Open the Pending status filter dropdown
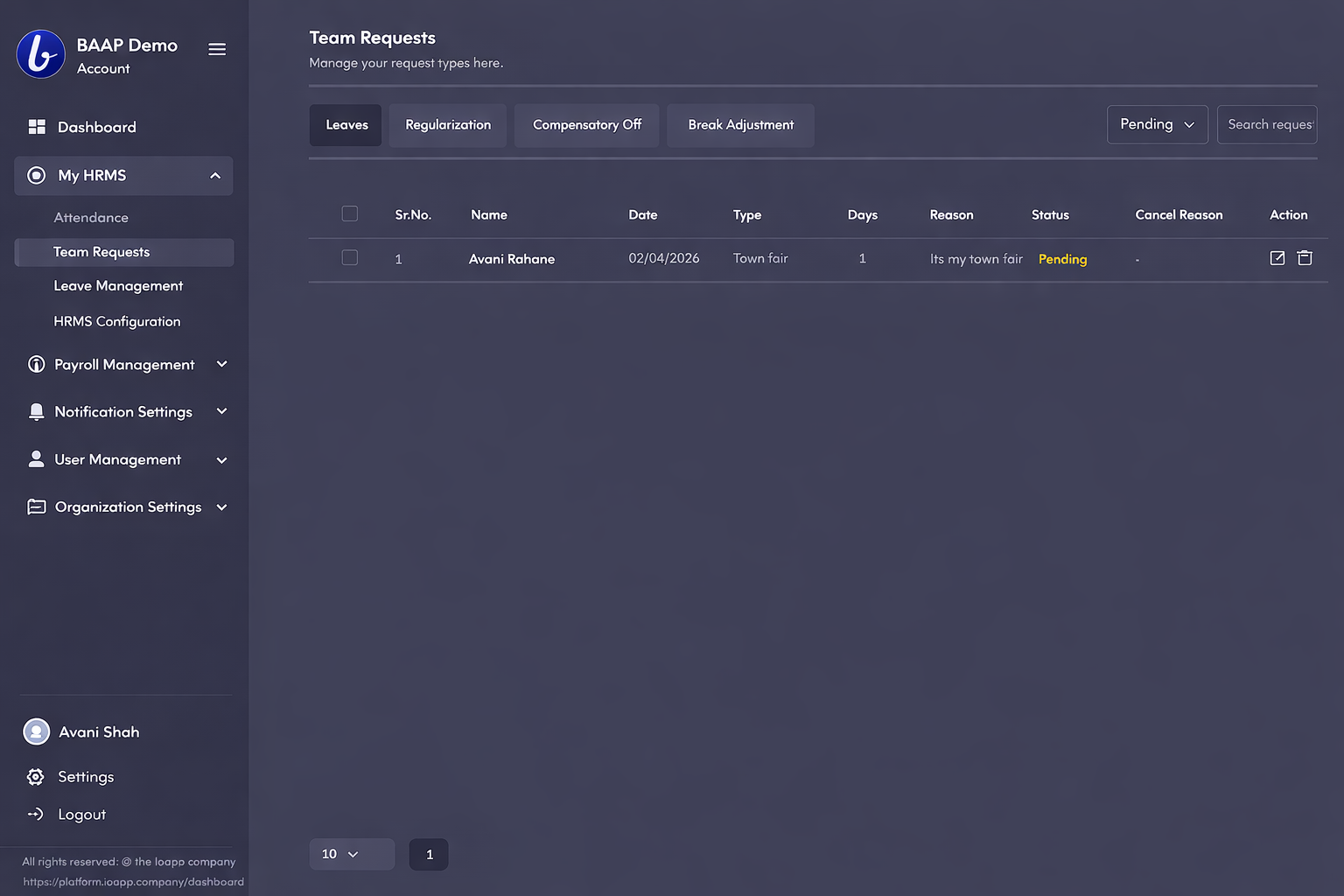Screen dimensions: 1344x896 click(x=1157, y=124)
